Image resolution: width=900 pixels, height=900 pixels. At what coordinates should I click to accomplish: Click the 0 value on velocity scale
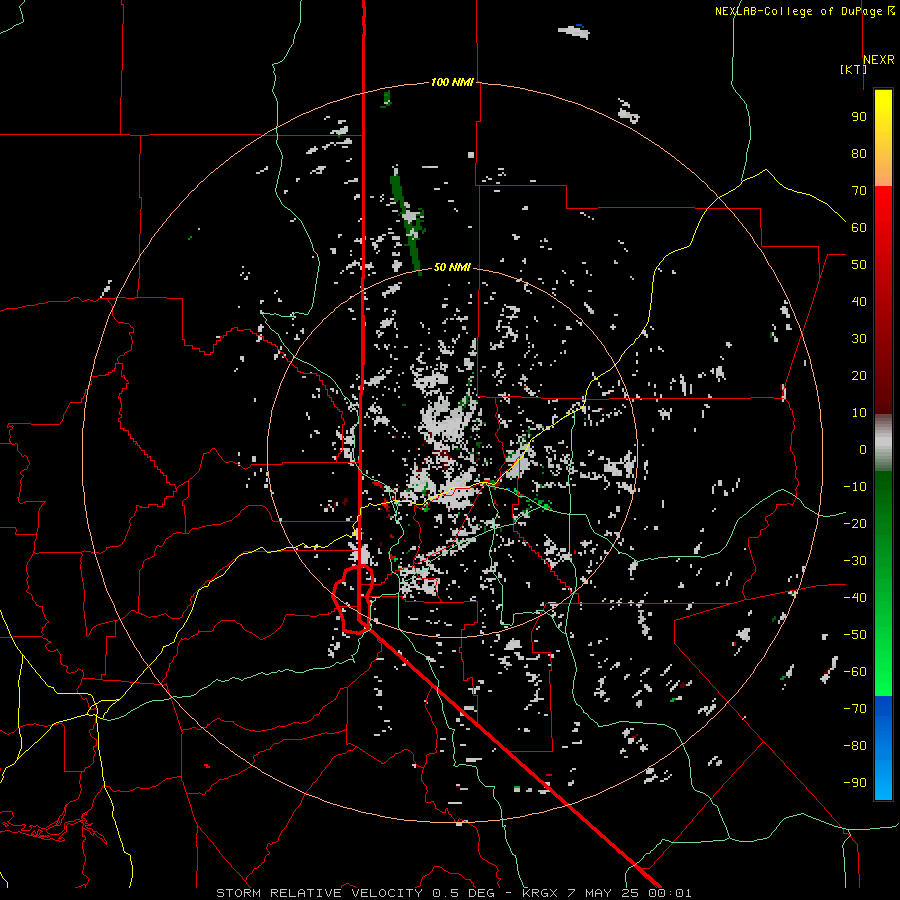click(863, 450)
